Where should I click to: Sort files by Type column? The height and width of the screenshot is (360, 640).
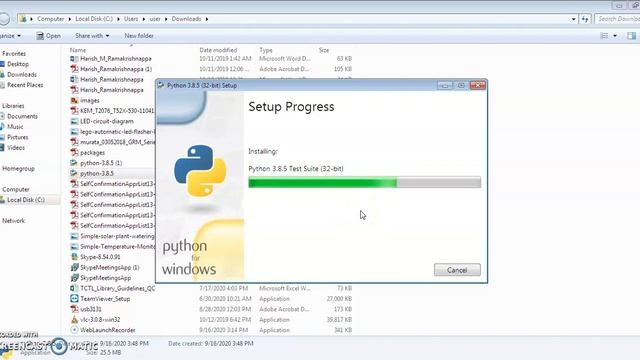click(266, 50)
